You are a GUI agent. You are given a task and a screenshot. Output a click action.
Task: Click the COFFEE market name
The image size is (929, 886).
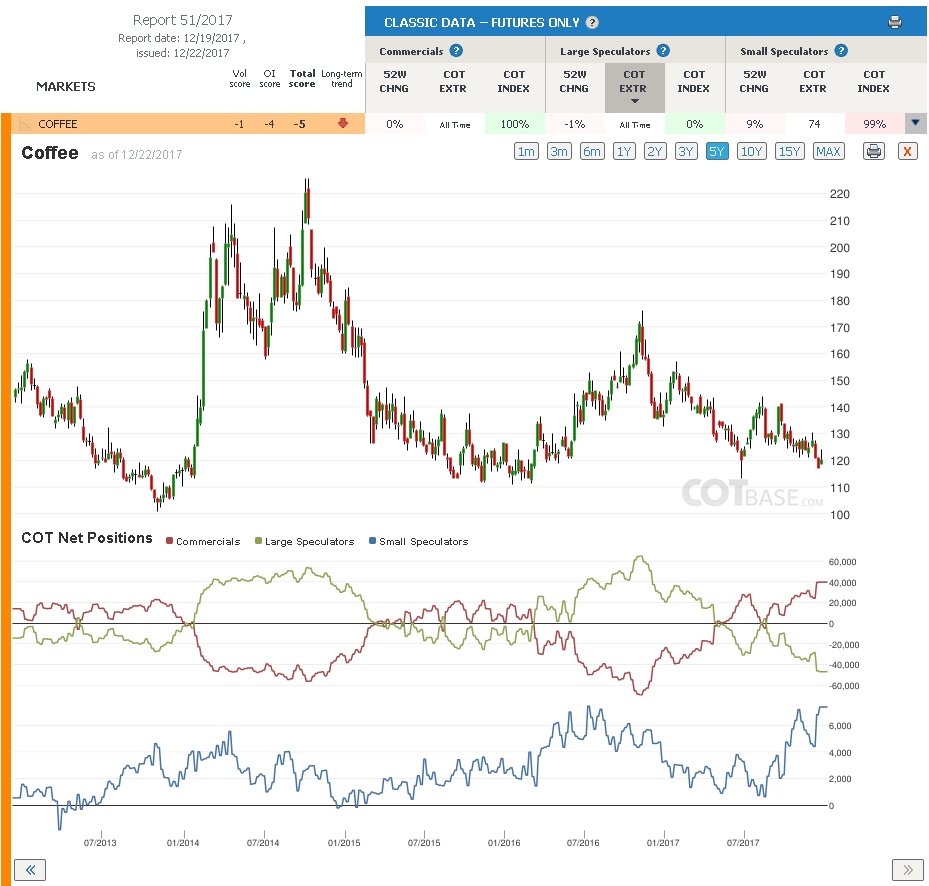coord(58,124)
